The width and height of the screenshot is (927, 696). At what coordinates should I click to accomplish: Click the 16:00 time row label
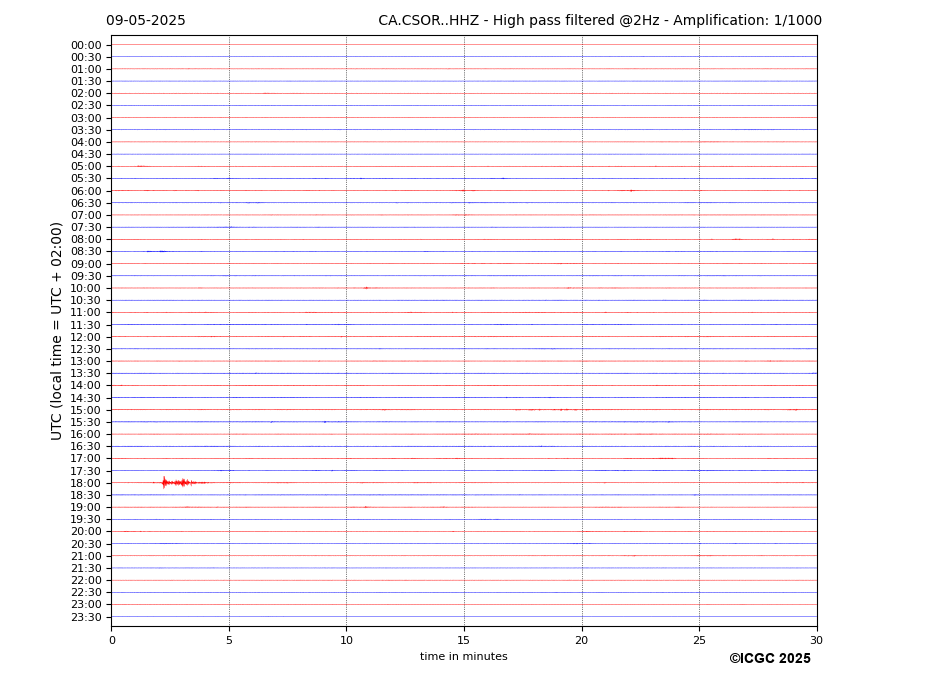click(86, 435)
